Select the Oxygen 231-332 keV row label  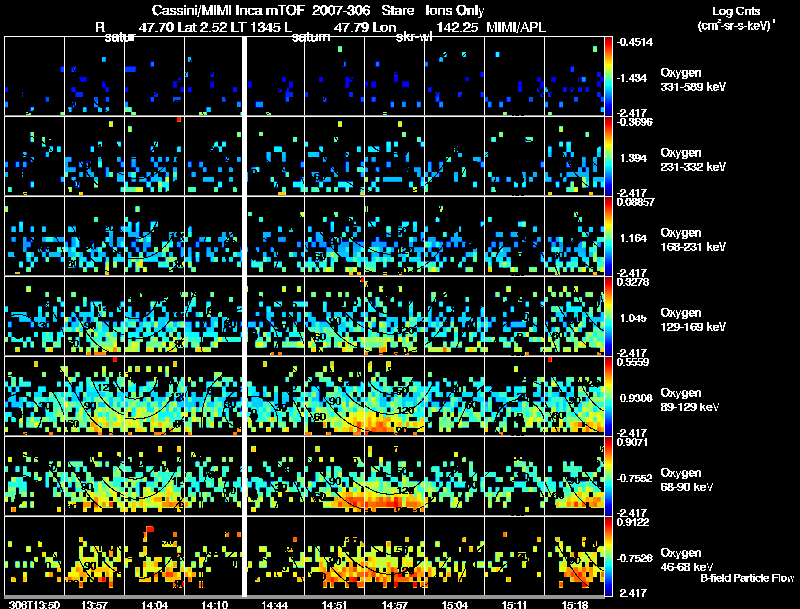693,160
